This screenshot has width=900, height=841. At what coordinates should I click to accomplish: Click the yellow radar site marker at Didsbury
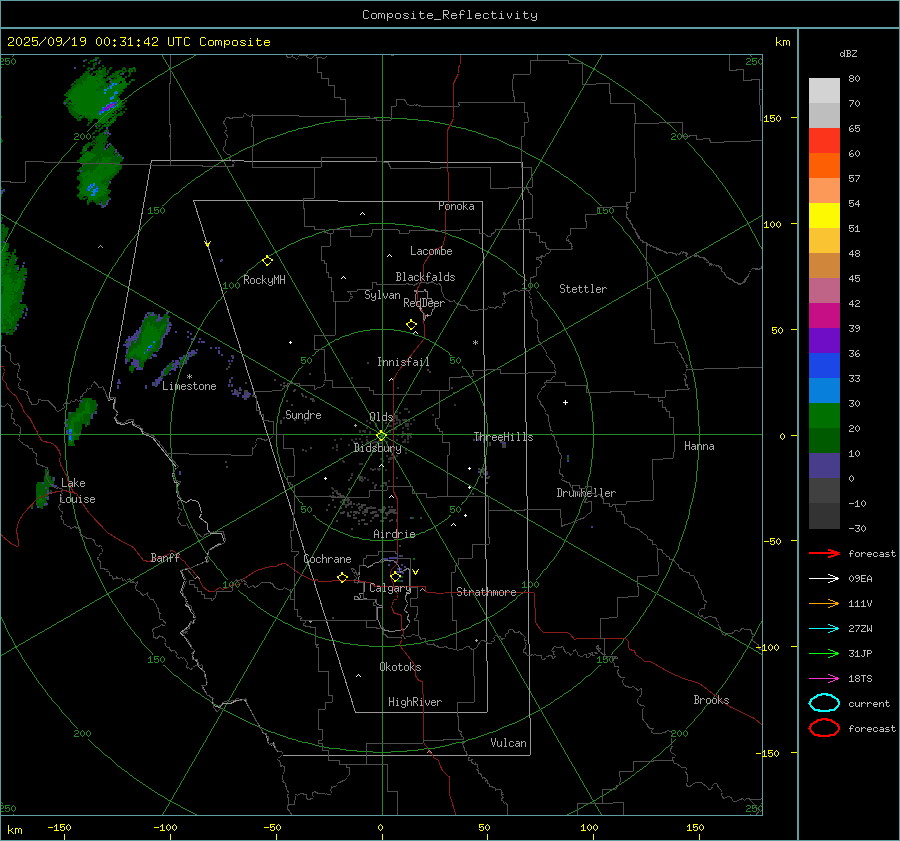(381, 435)
